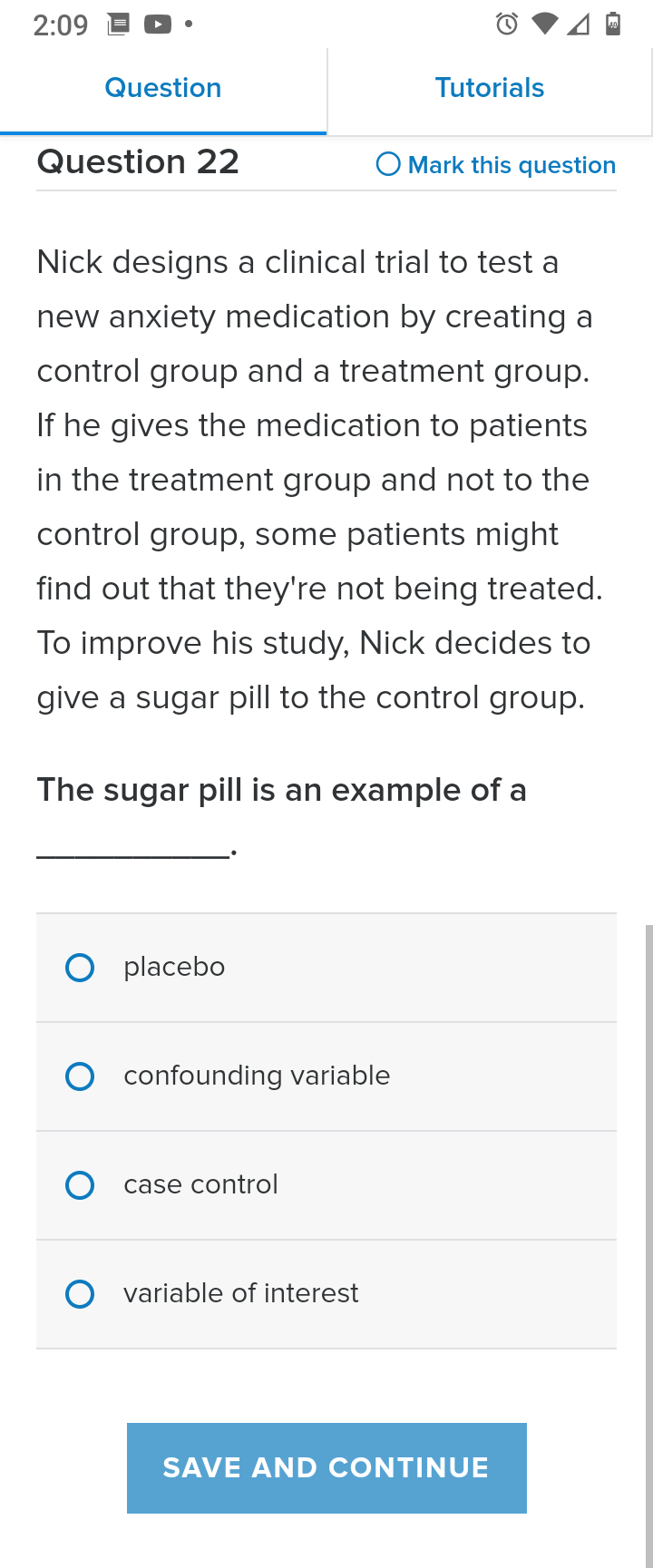Tap the cellular signal icon
The width and height of the screenshot is (653, 1568).
point(578,24)
